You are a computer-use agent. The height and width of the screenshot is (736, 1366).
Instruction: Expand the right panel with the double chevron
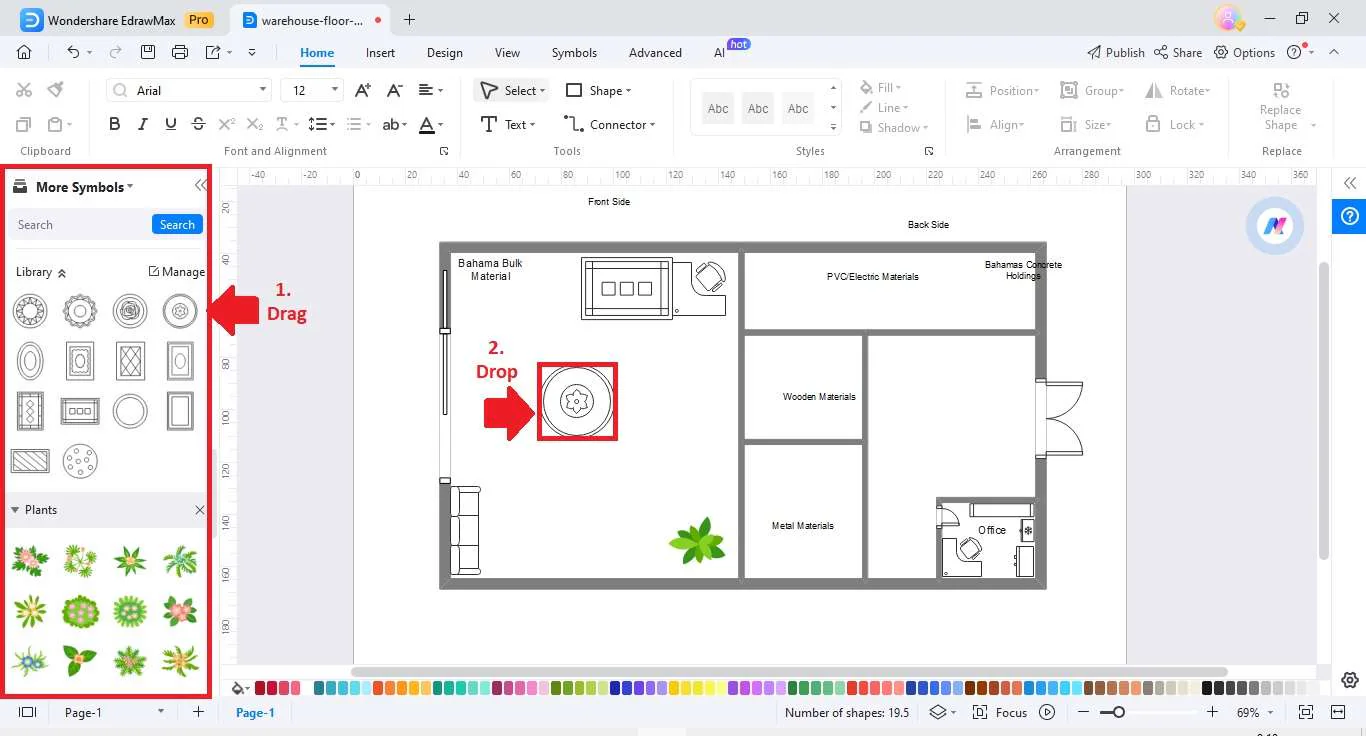click(x=1350, y=183)
